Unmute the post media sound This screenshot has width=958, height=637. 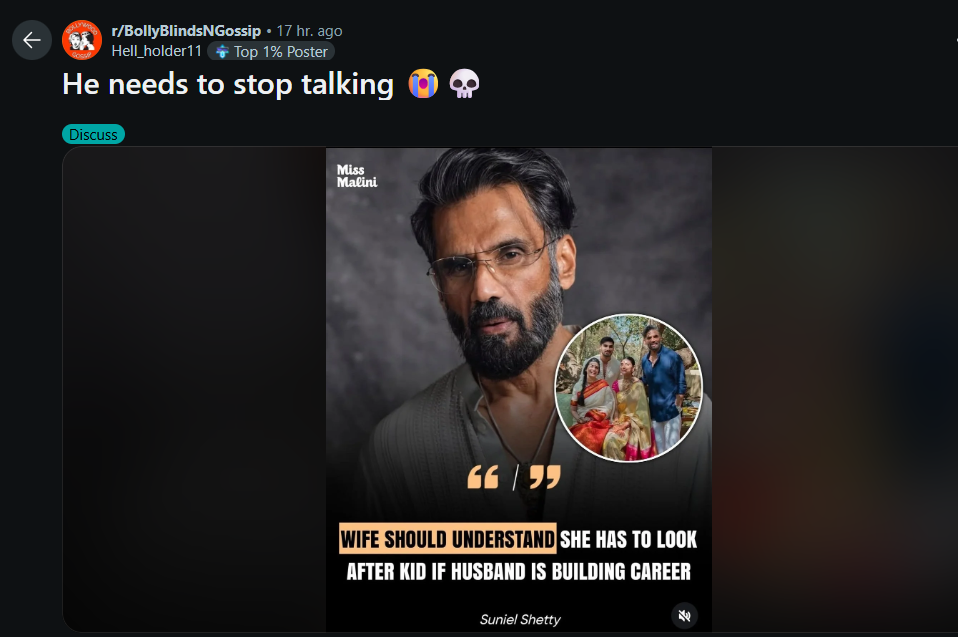[x=684, y=616]
